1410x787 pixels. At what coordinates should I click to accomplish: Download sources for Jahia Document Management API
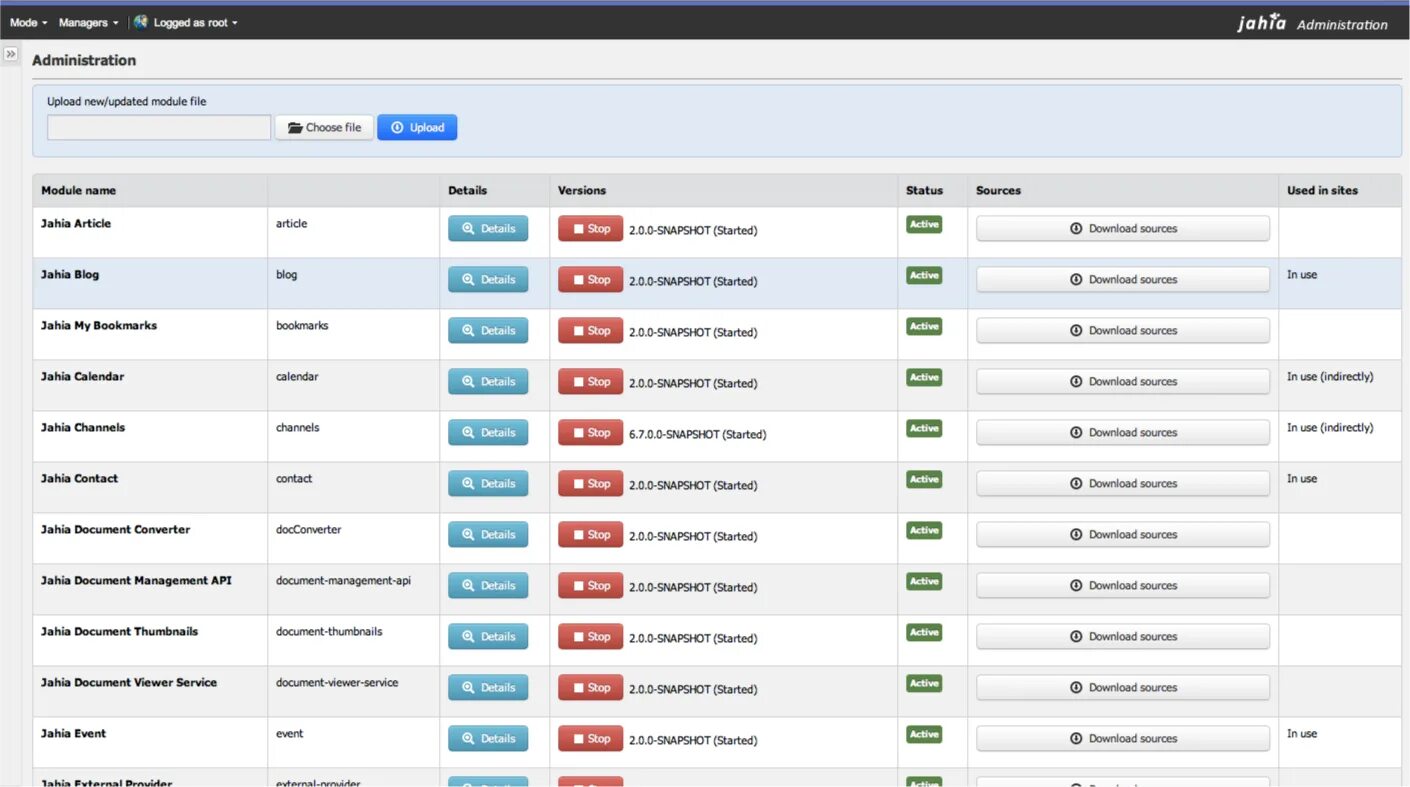[1123, 585]
